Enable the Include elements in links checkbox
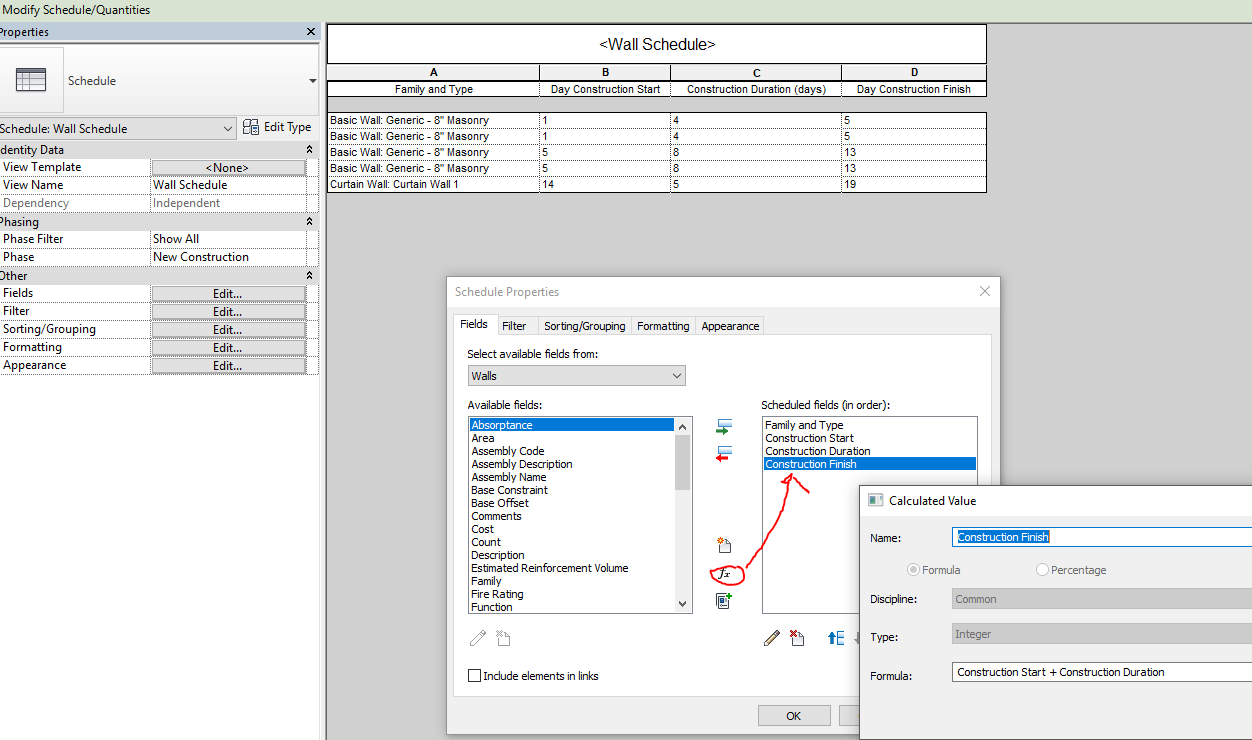The height and width of the screenshot is (740, 1252). pyautogui.click(x=474, y=675)
